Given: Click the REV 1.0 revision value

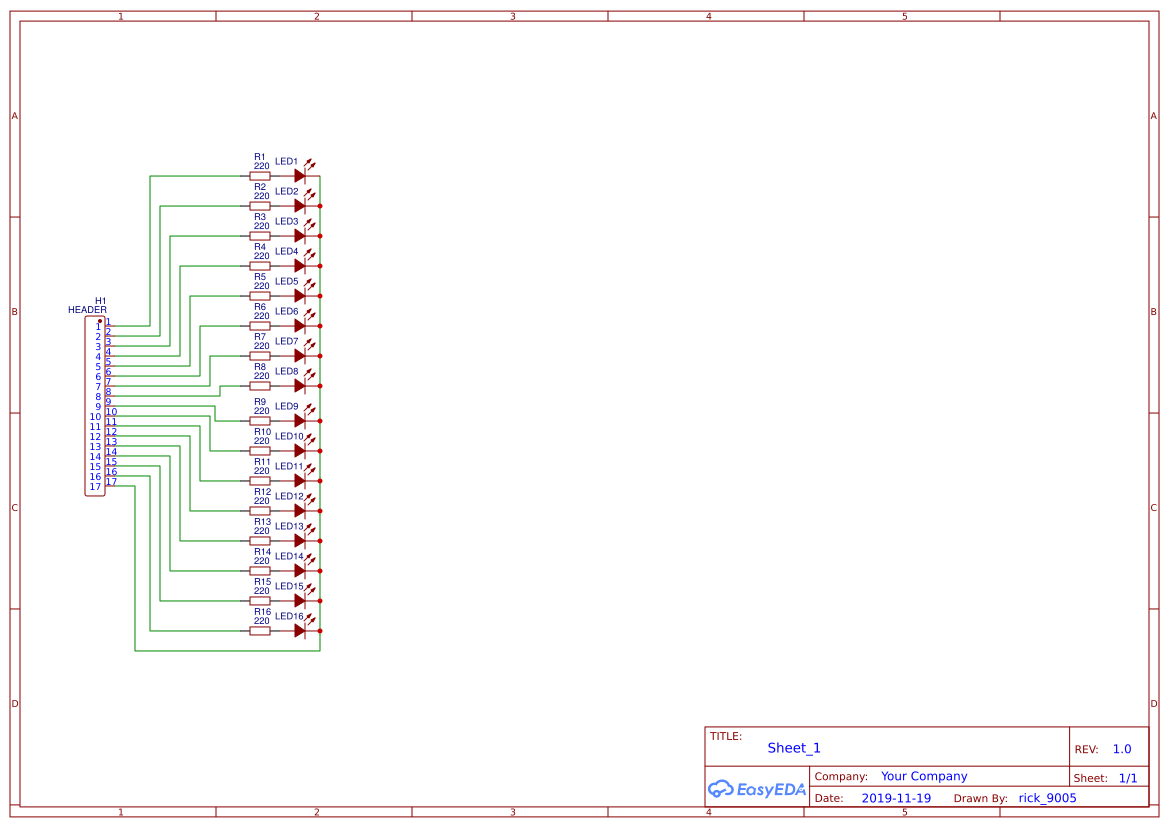Looking at the screenshot, I should pos(1120,748).
